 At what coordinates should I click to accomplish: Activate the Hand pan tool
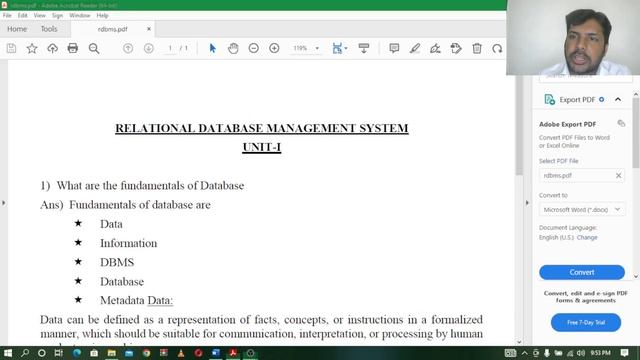coord(233,48)
